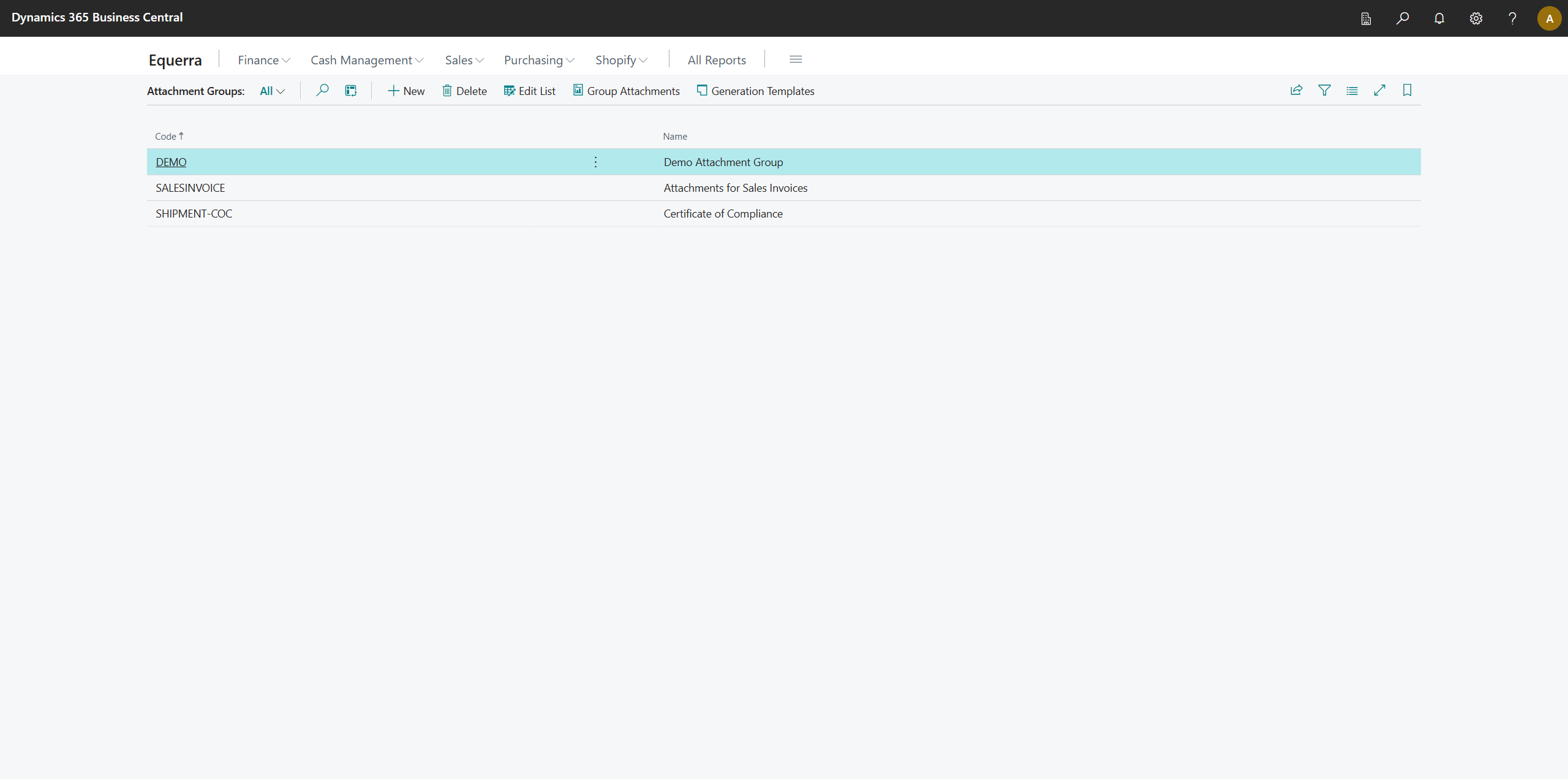Click the Demo Attachment Group name cell

click(723, 162)
